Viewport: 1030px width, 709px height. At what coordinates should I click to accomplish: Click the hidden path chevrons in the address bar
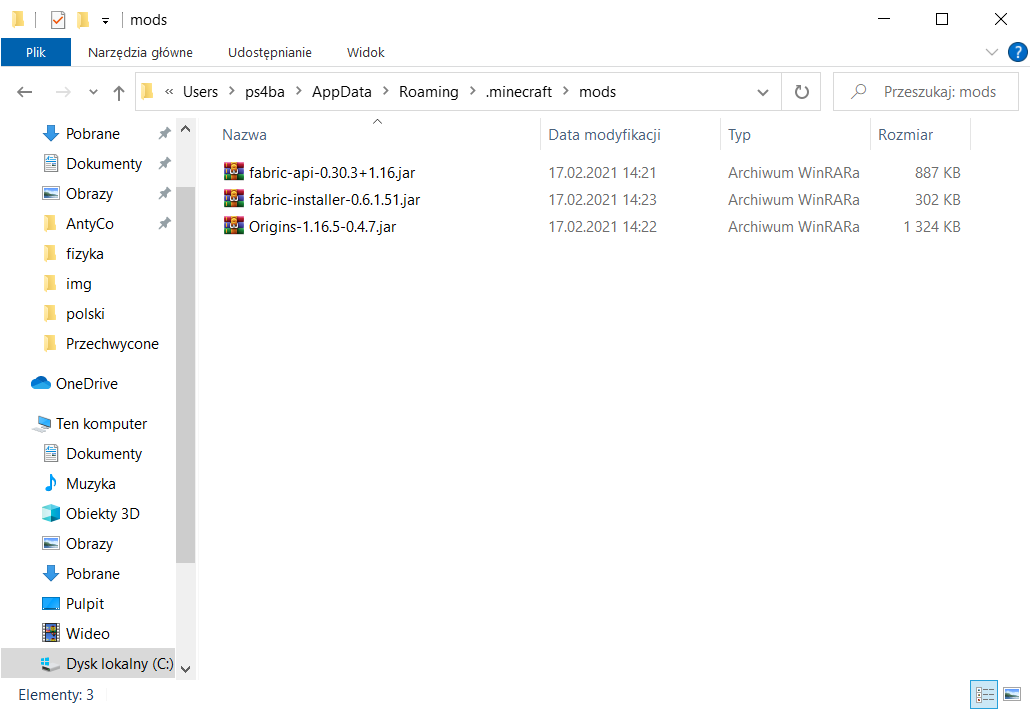tap(169, 92)
